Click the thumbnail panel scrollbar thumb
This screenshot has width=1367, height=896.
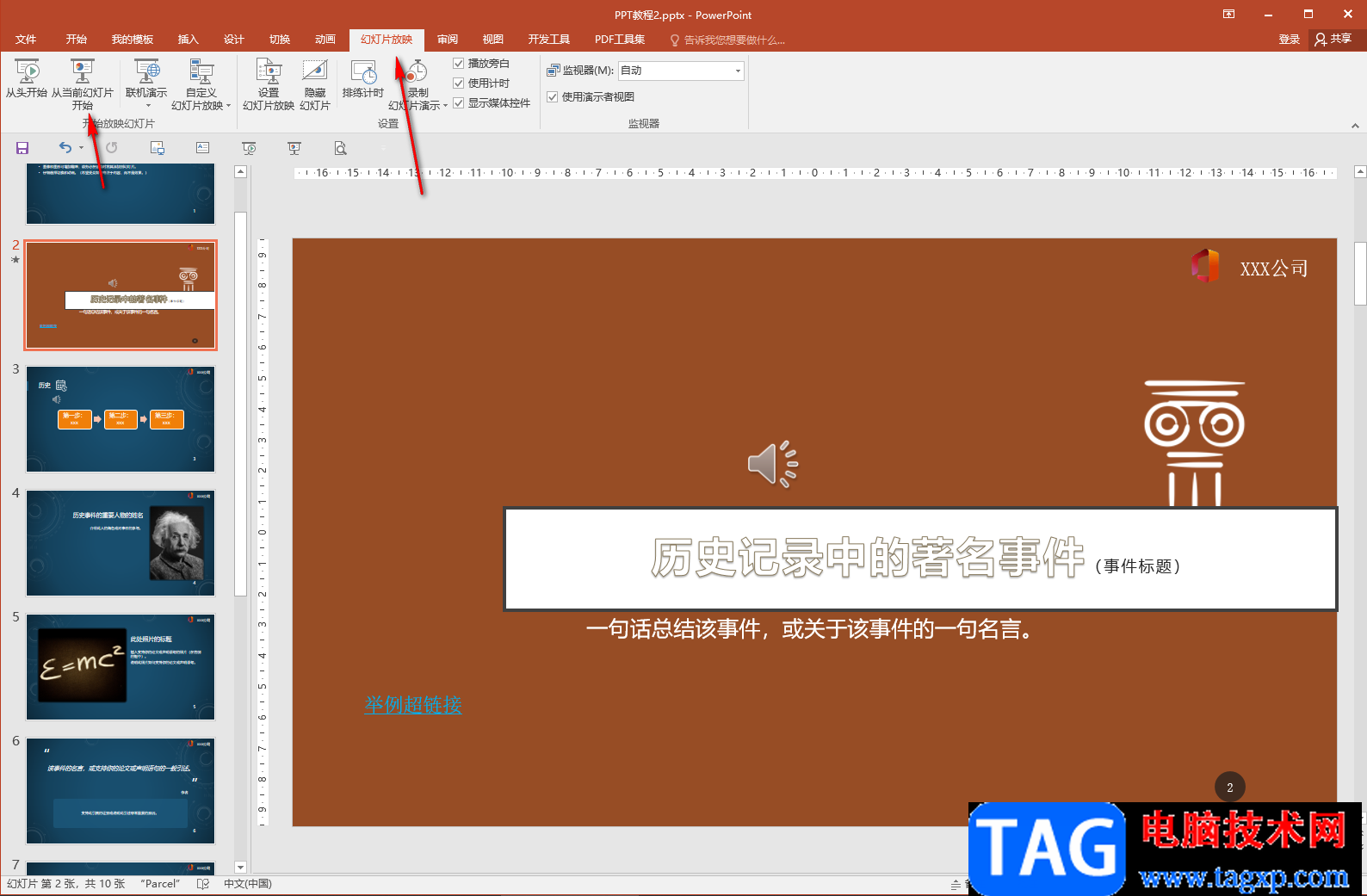click(241, 404)
